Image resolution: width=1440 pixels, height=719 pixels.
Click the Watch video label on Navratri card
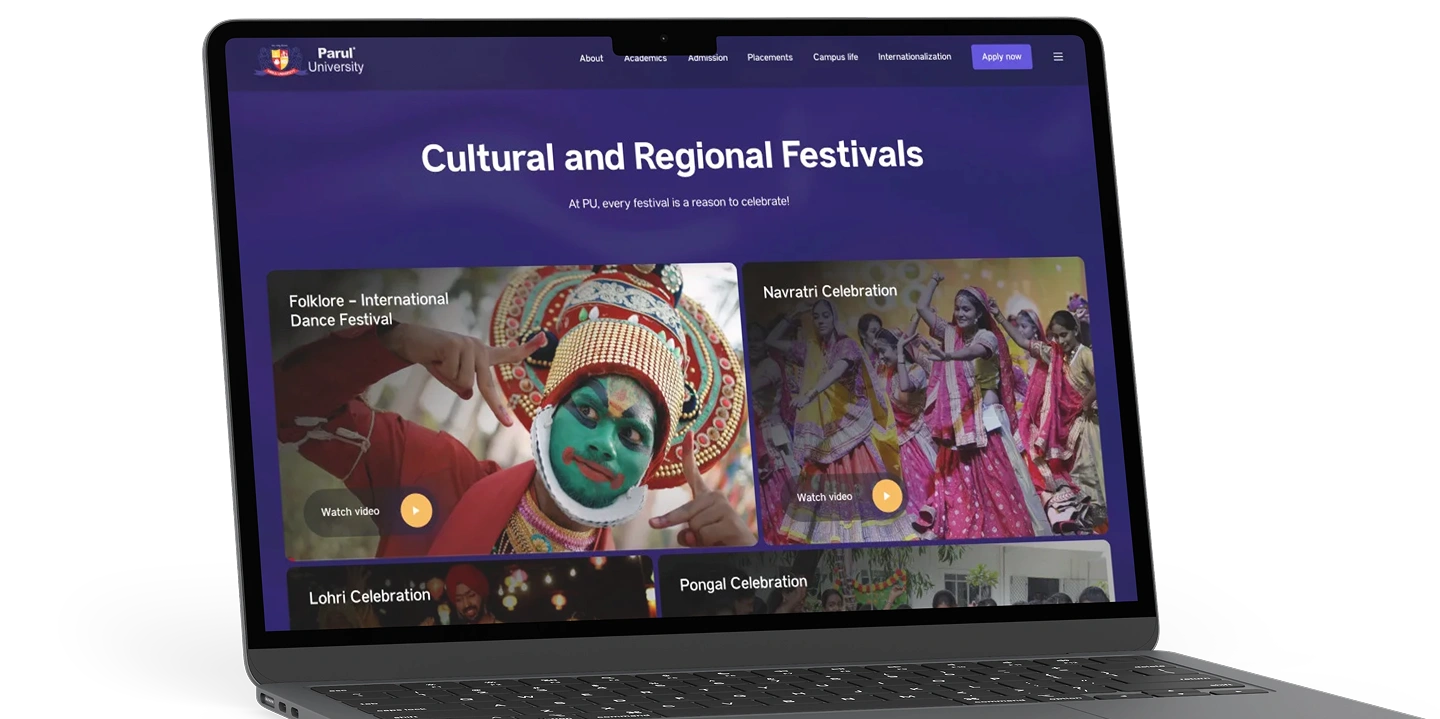[x=824, y=497]
